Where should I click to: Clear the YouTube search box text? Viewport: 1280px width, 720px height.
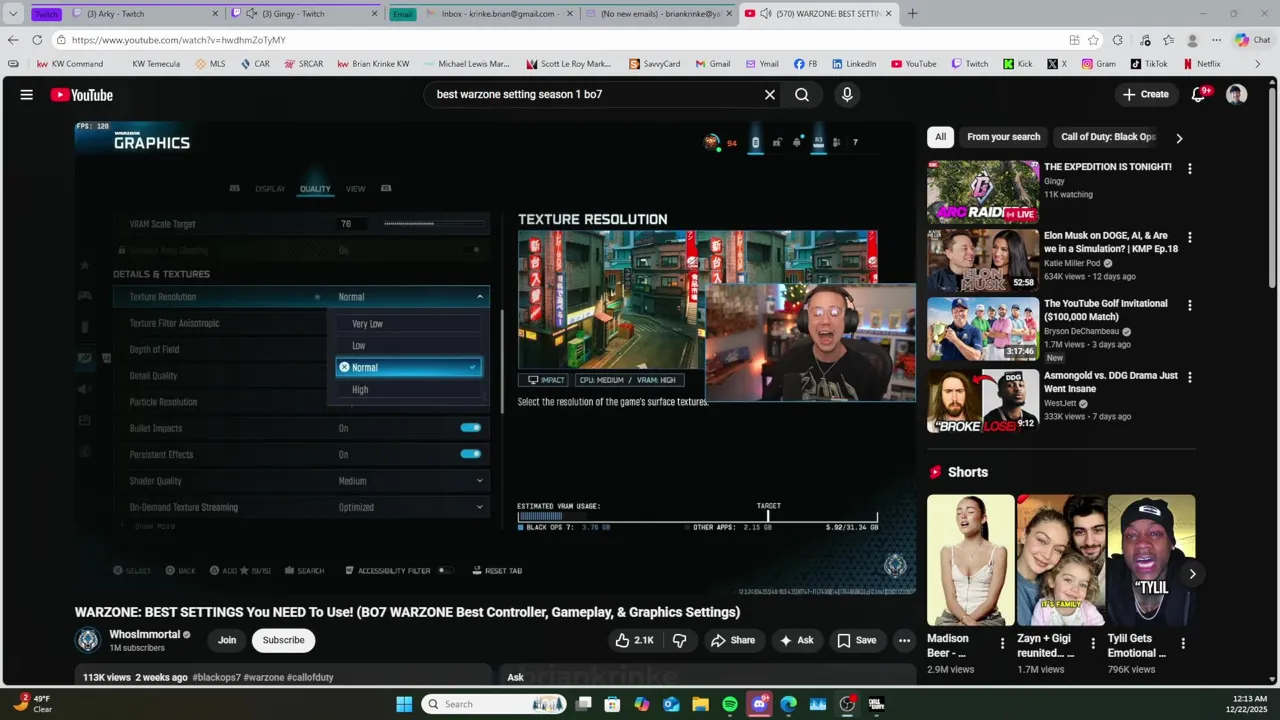click(x=770, y=95)
